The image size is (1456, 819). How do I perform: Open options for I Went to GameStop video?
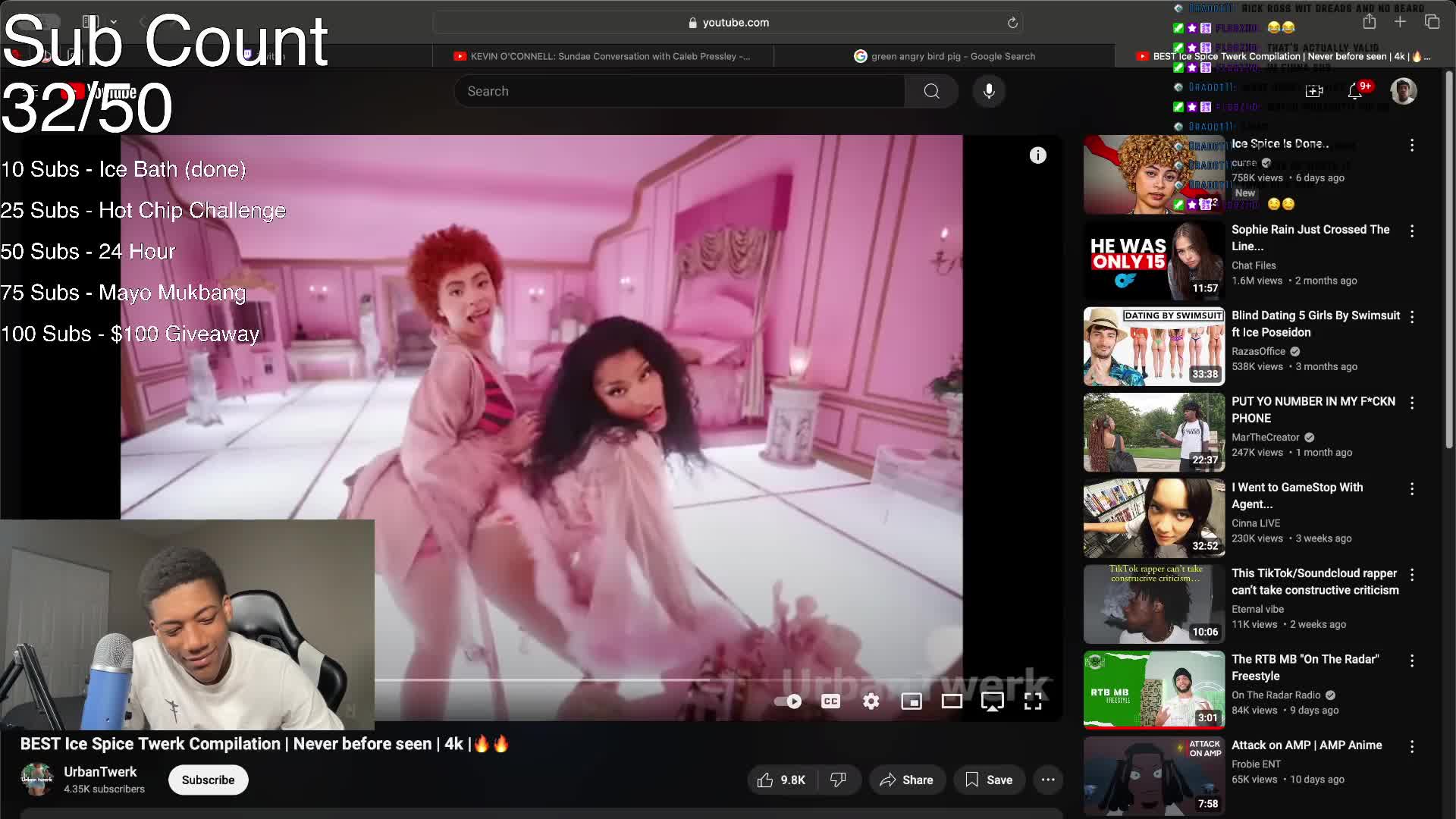tap(1412, 488)
